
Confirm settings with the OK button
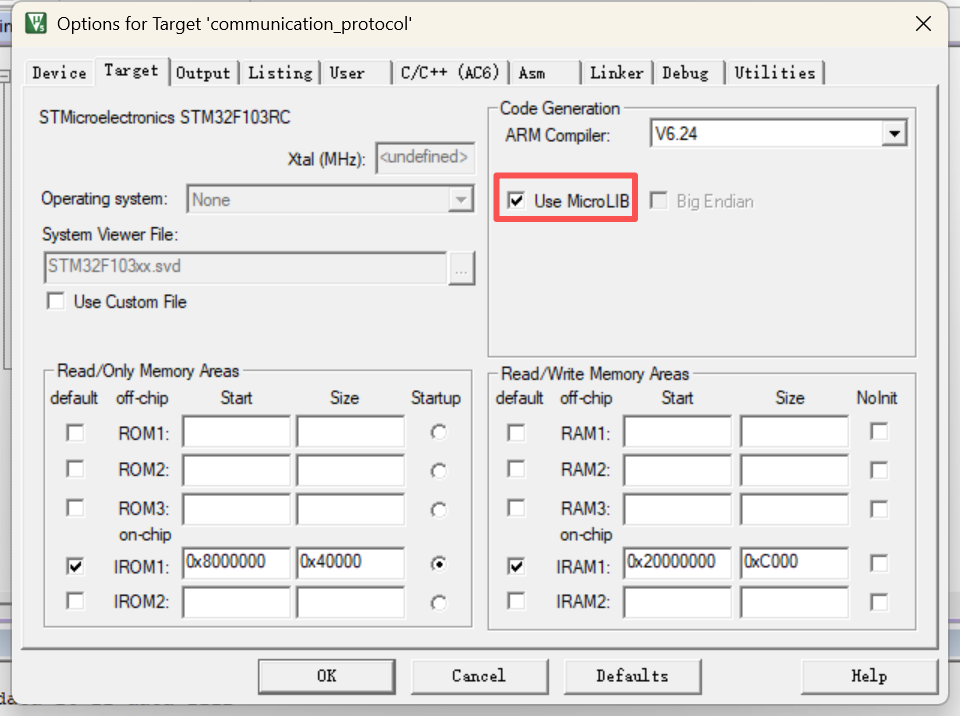tap(327, 676)
